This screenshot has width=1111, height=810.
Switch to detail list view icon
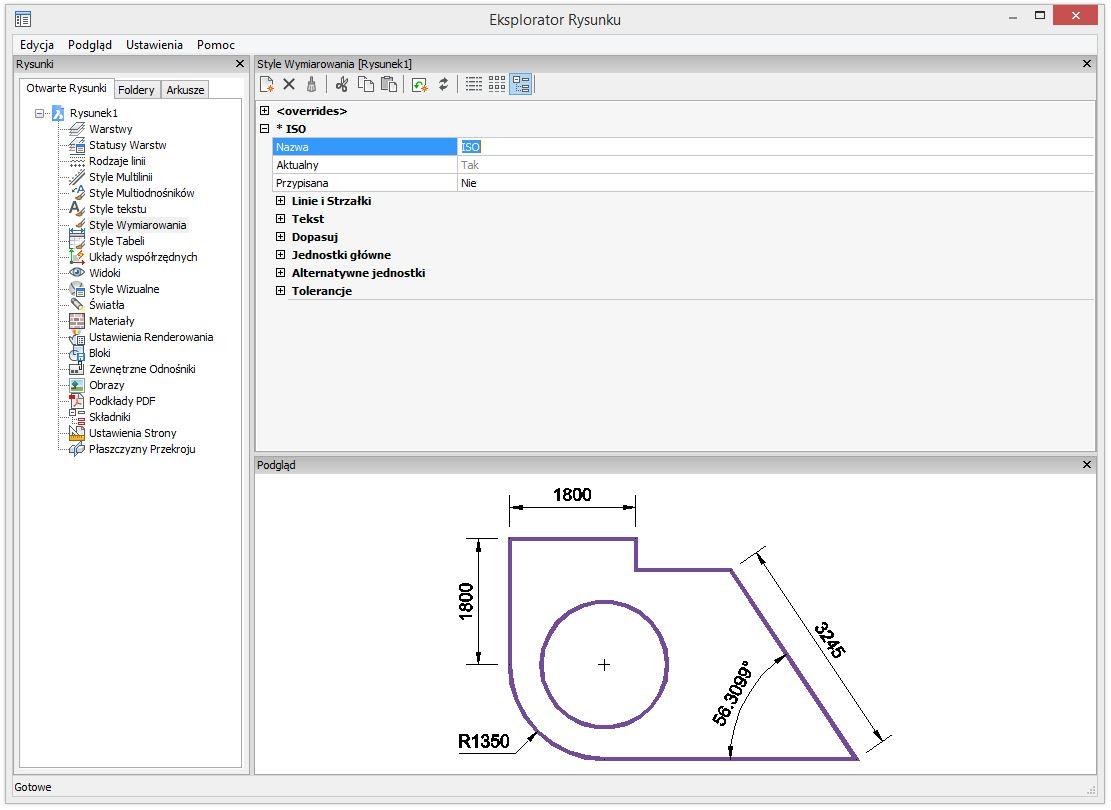[474, 84]
